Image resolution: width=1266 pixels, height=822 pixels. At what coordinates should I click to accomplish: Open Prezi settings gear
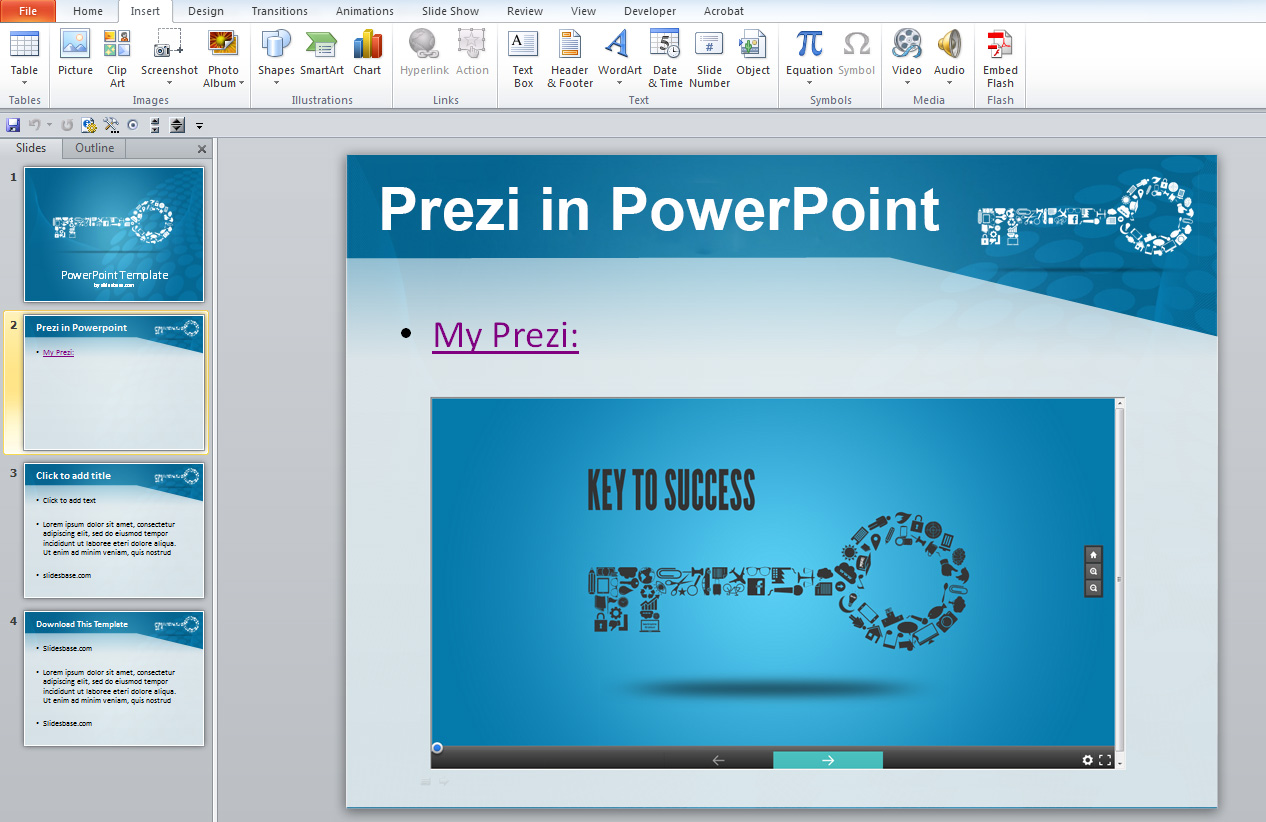pos(1088,760)
